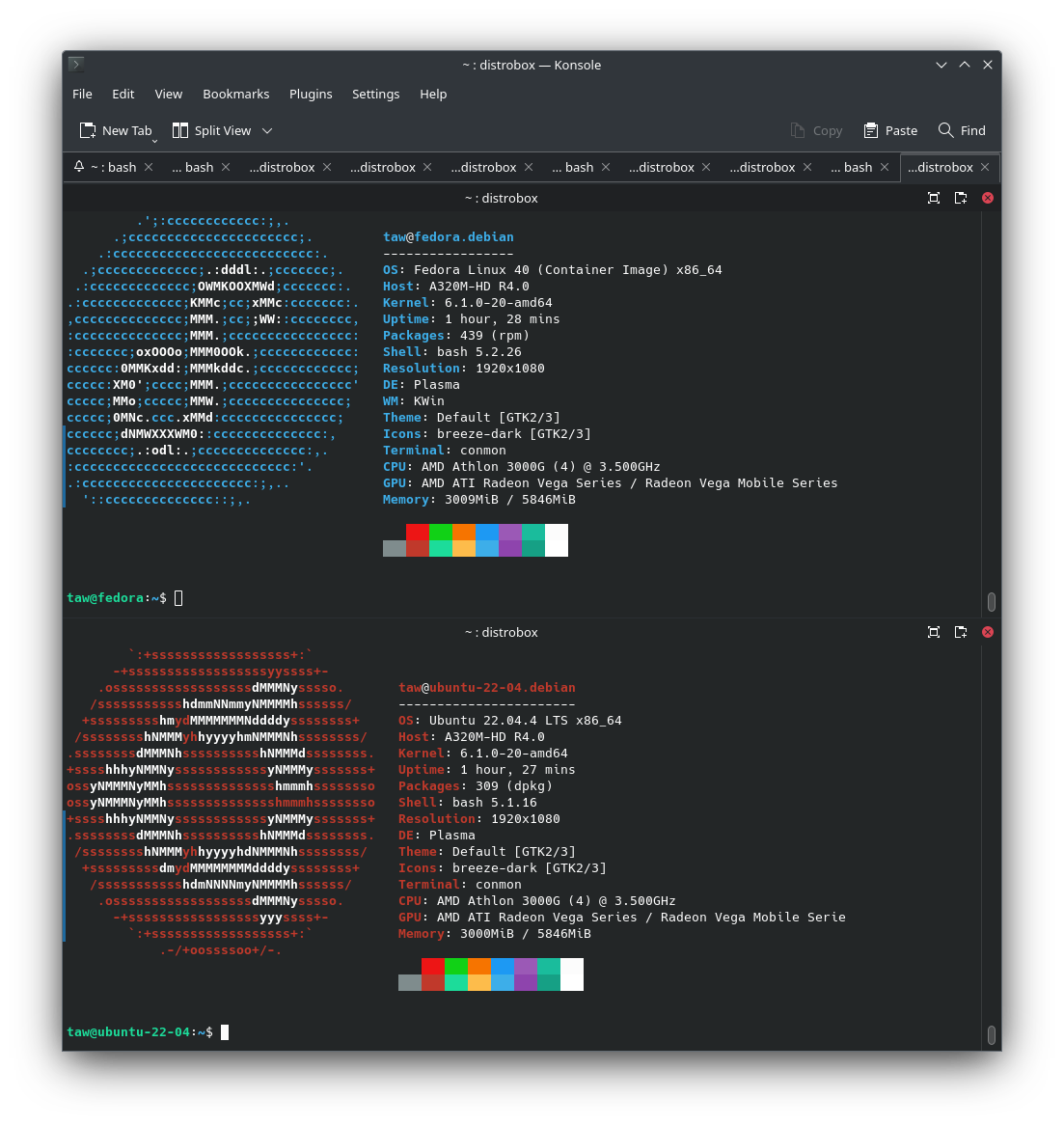Image resolution: width=1064 pixels, height=1125 pixels.
Task: Click the 'taw@ubuntu-22-04:~$' prompt
Action: (140, 1031)
